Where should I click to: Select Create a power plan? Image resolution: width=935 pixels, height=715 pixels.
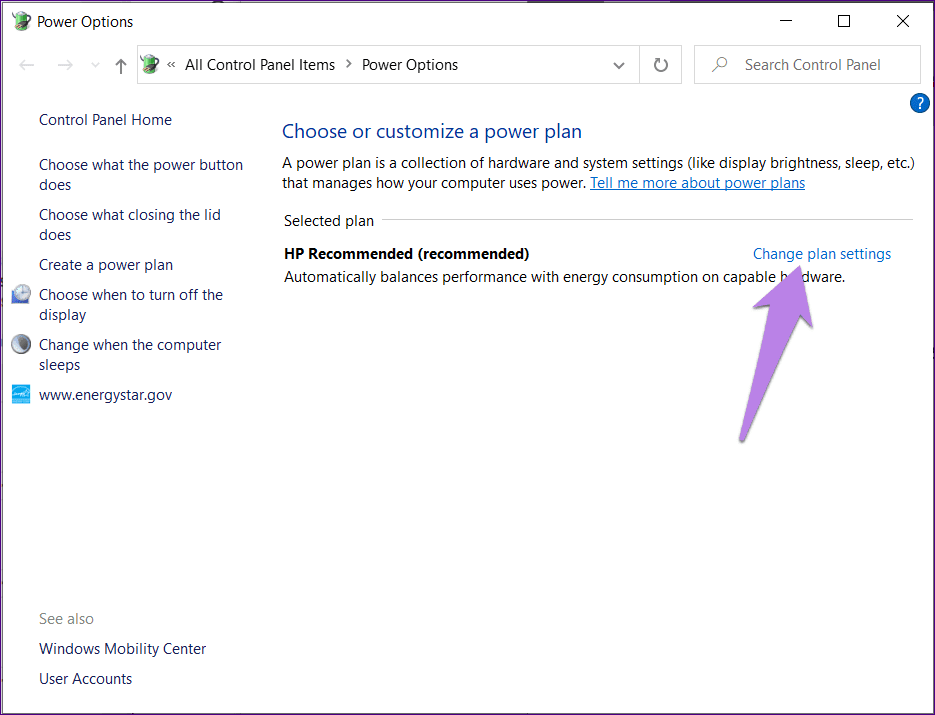[x=106, y=265]
